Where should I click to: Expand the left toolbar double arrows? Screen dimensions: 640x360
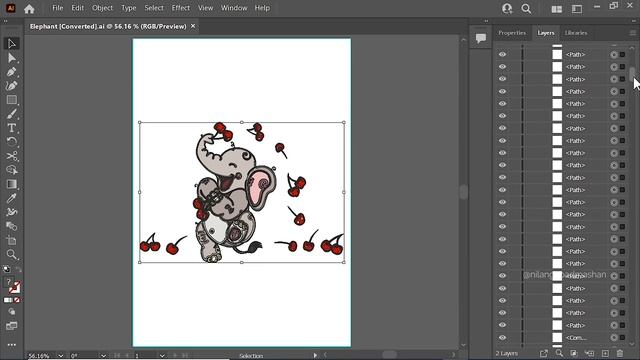[5, 21]
